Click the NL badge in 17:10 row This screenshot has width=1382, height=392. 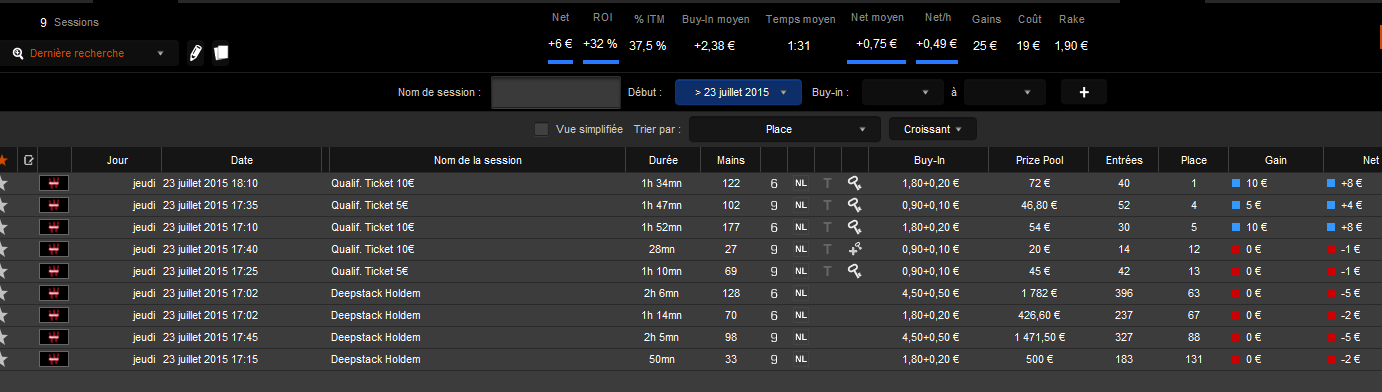(x=801, y=227)
